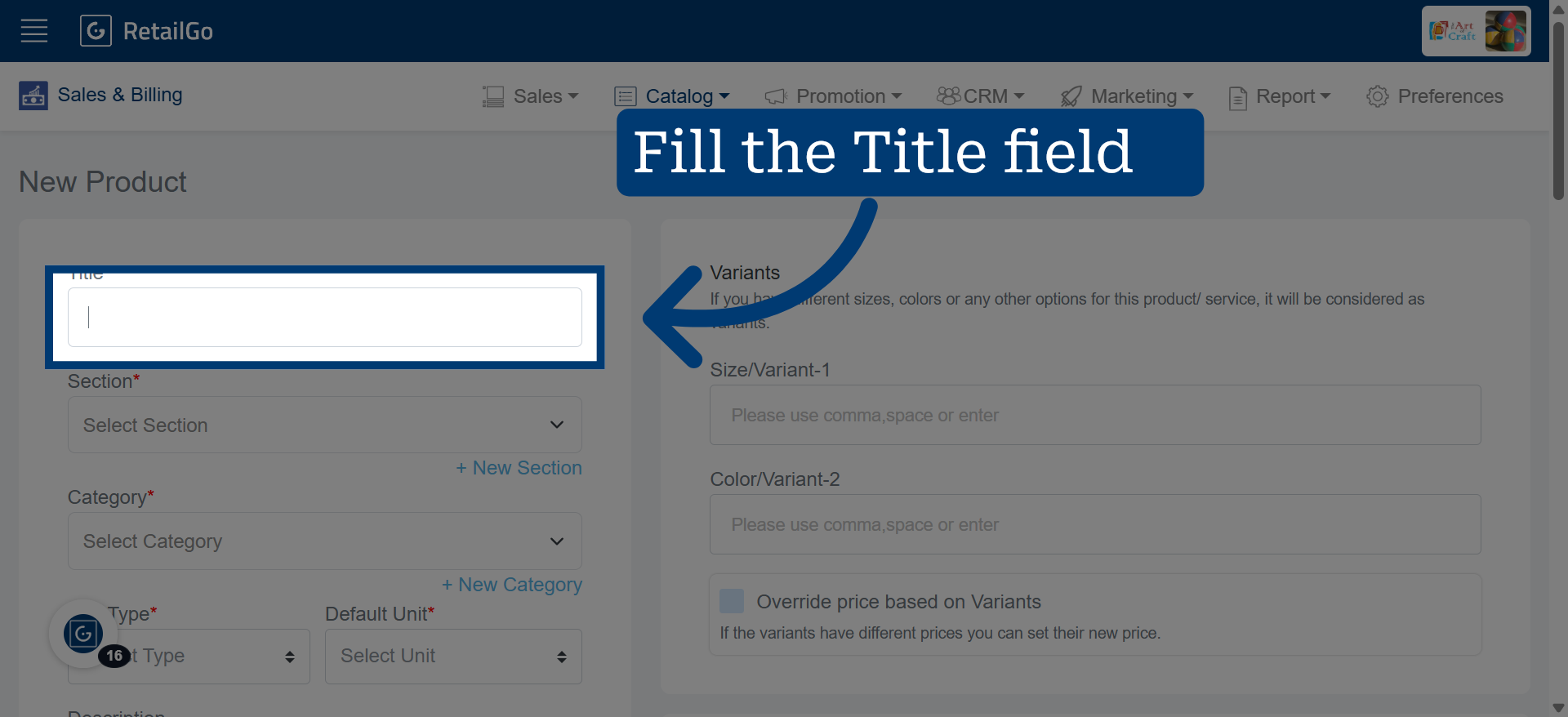Expand the Select Section dropdown

[325, 425]
